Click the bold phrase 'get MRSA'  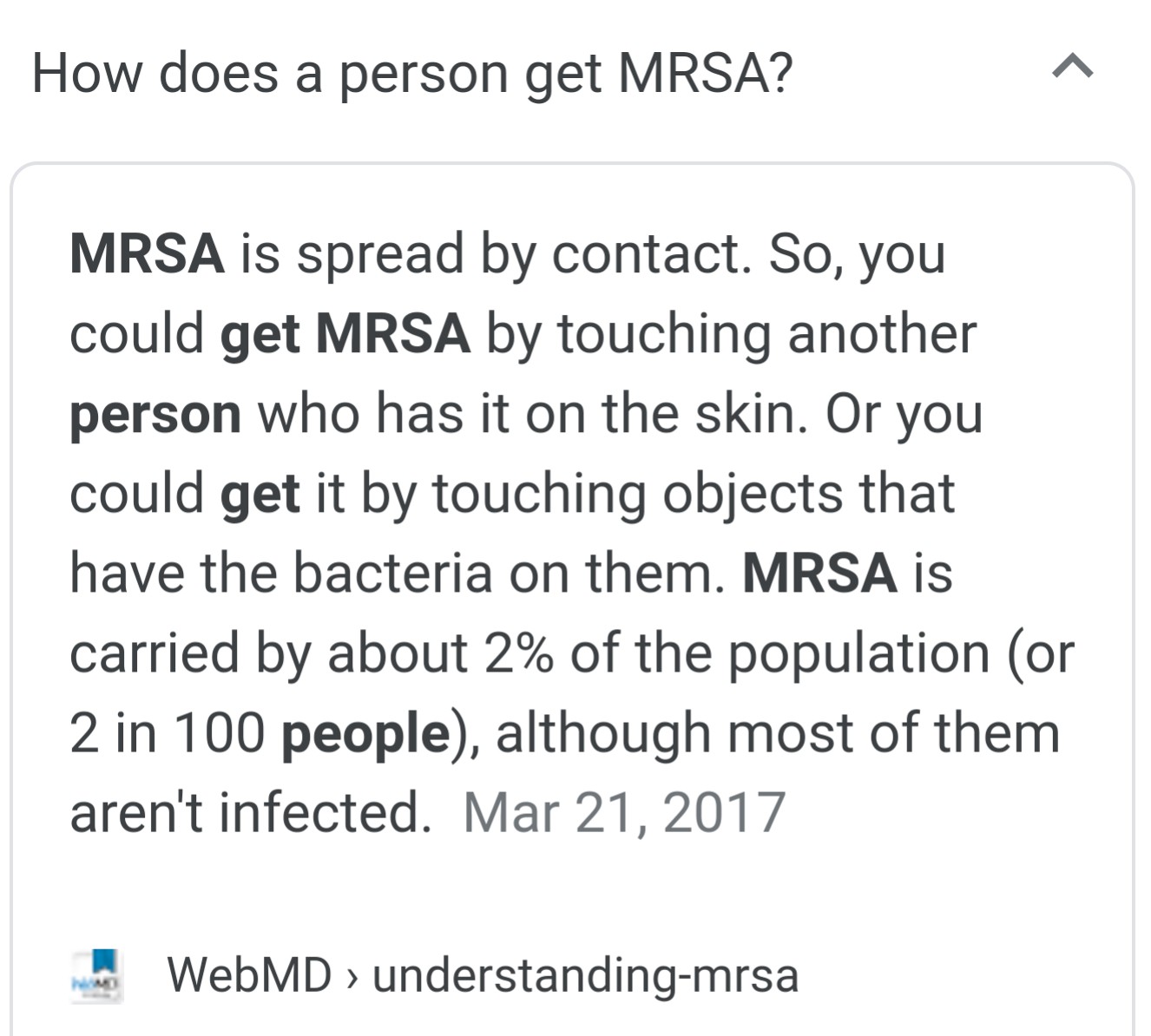(345, 334)
